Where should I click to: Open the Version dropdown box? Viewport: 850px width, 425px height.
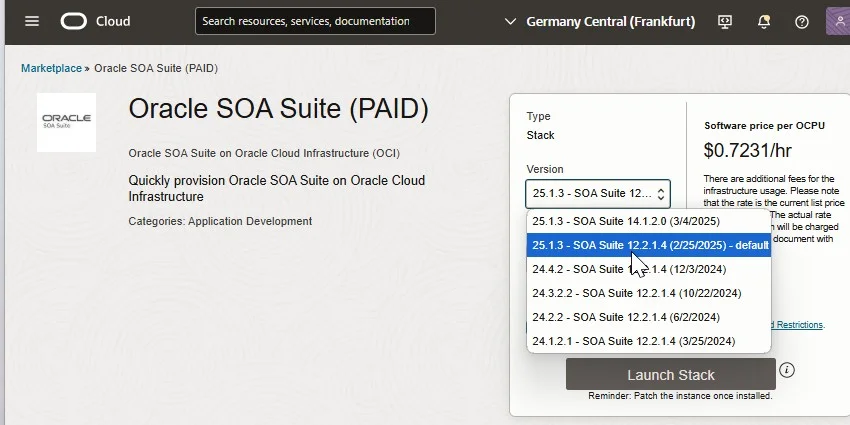[597, 194]
